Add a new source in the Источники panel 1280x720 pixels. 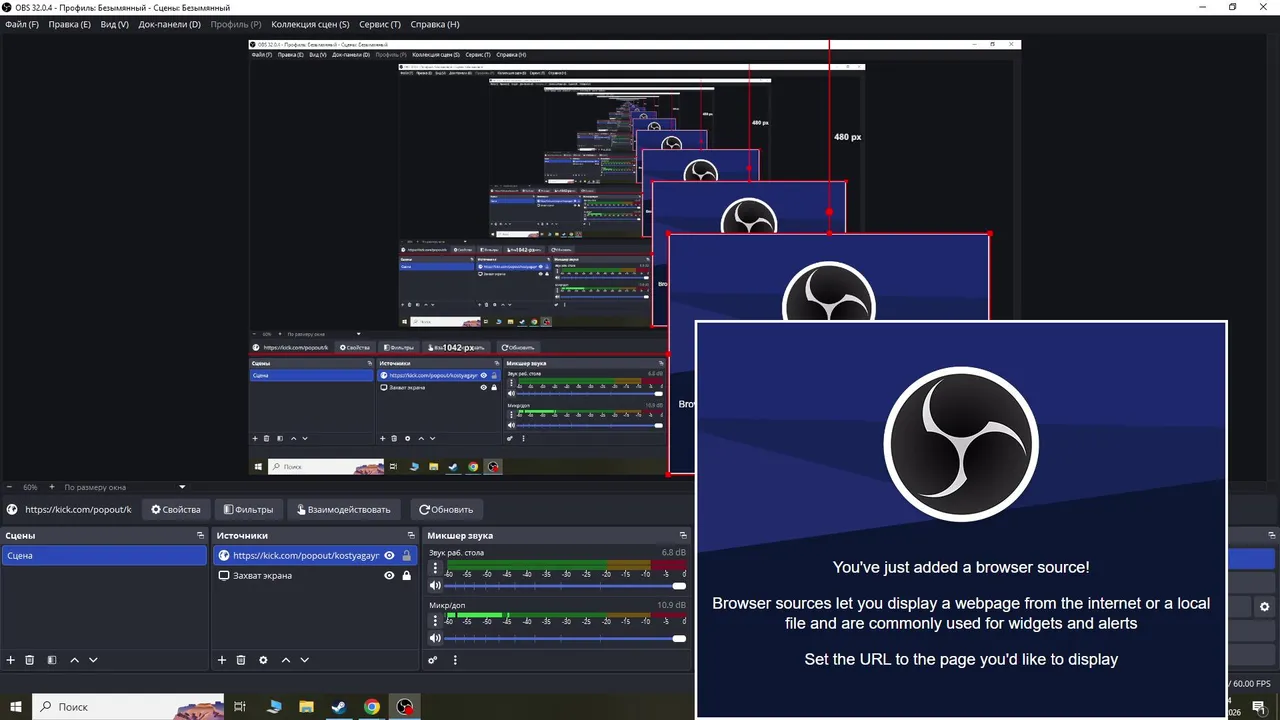tap(222, 660)
